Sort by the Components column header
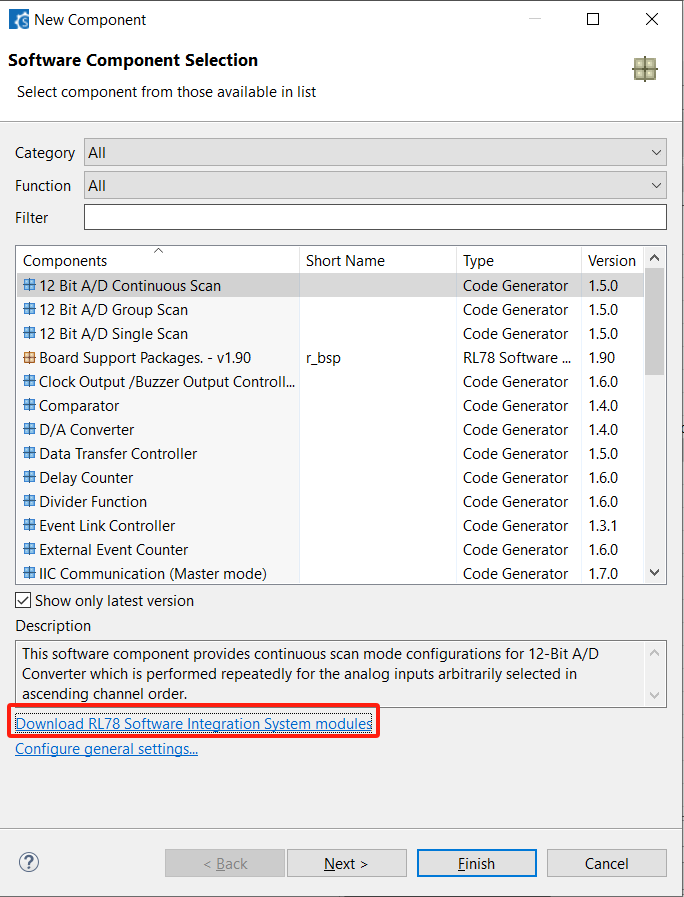 coord(158,261)
